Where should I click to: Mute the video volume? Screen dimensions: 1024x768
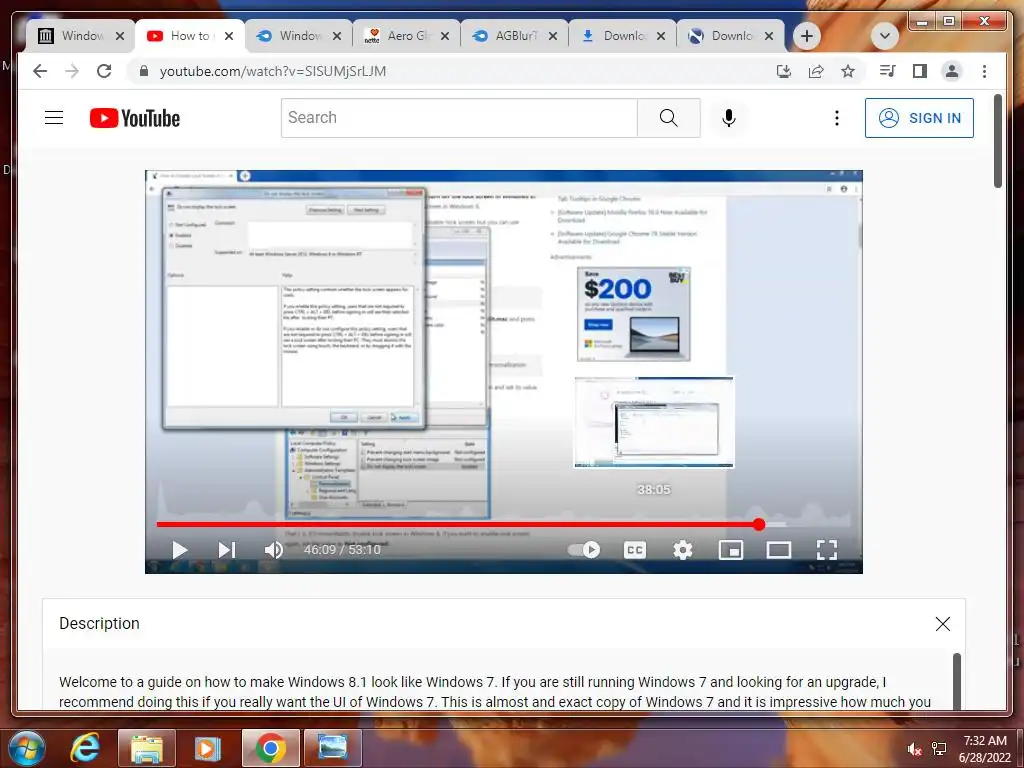point(274,550)
